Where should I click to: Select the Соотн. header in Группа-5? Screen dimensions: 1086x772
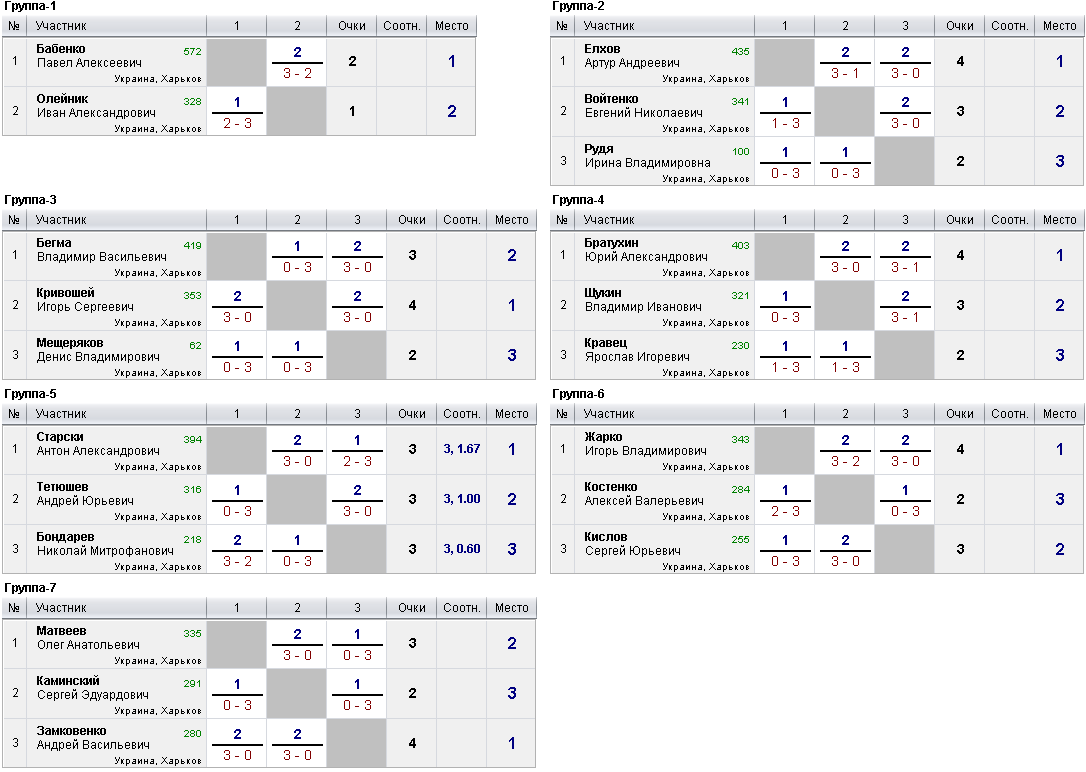[461, 413]
